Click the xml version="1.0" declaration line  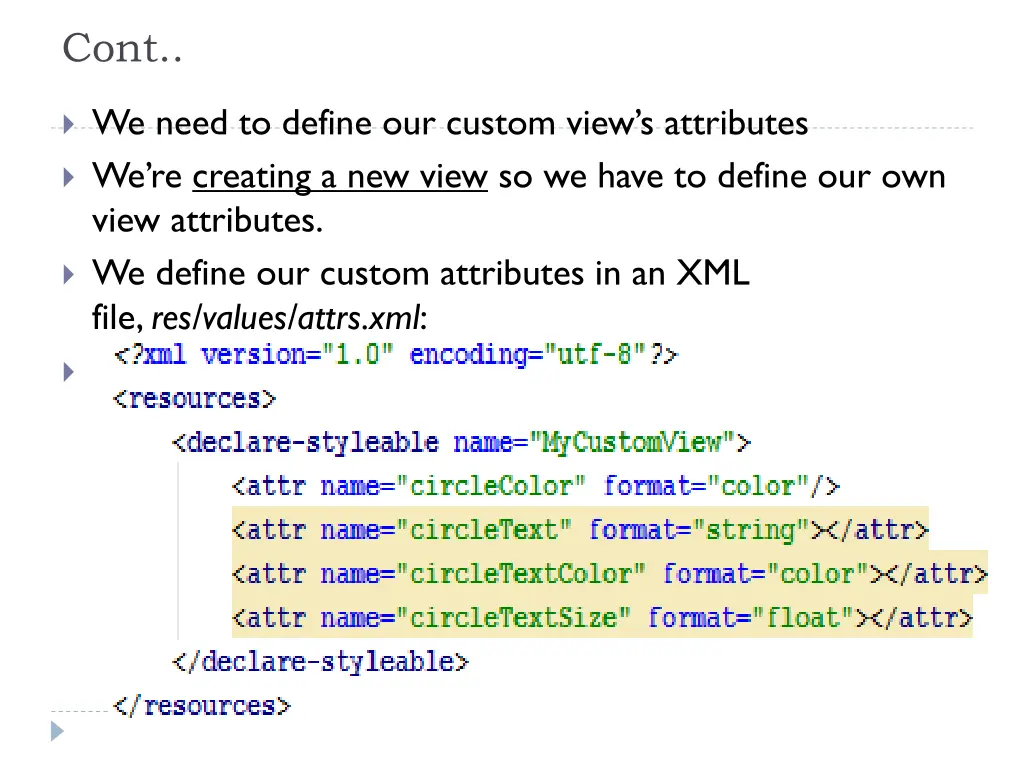tap(396, 355)
